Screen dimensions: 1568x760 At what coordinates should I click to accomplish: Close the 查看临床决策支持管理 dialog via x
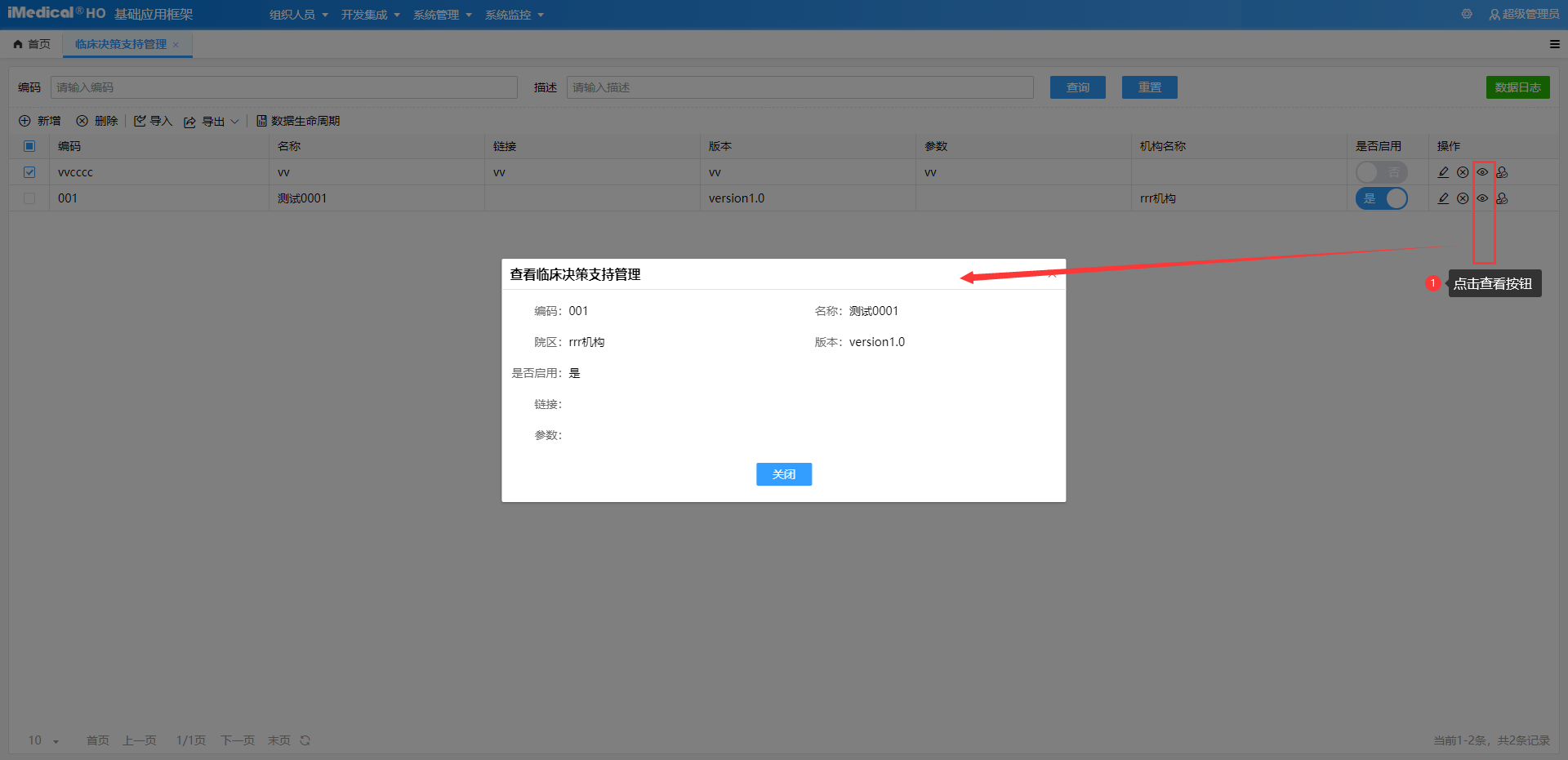coord(1052,274)
